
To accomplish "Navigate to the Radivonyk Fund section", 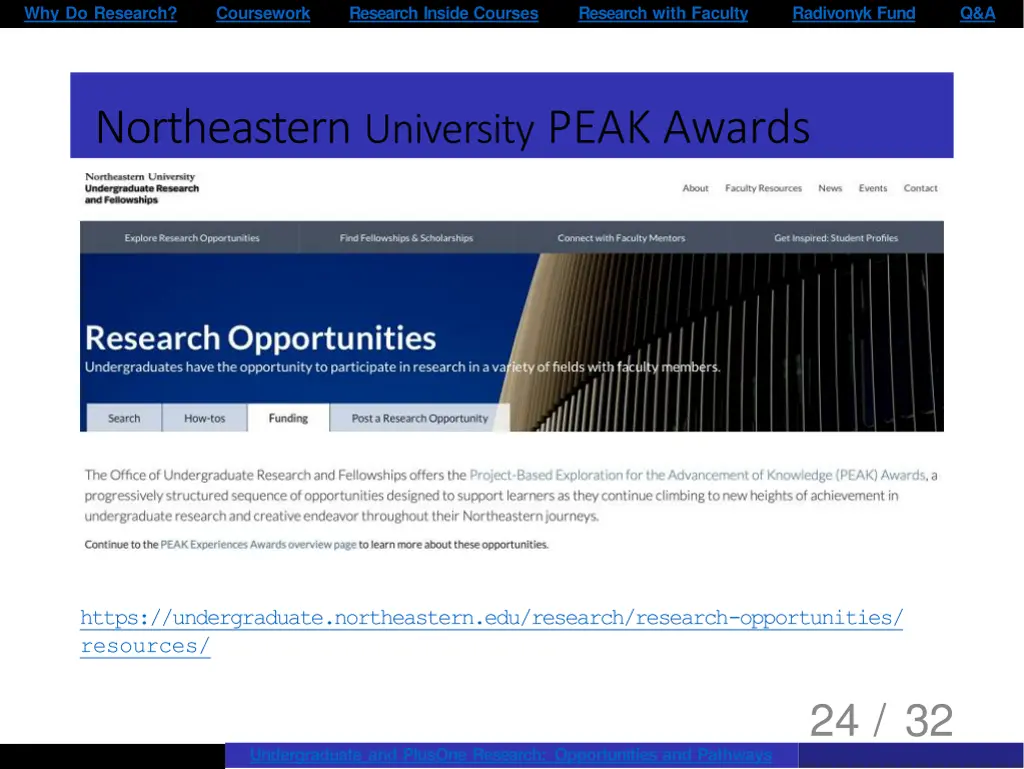I will [x=853, y=13].
